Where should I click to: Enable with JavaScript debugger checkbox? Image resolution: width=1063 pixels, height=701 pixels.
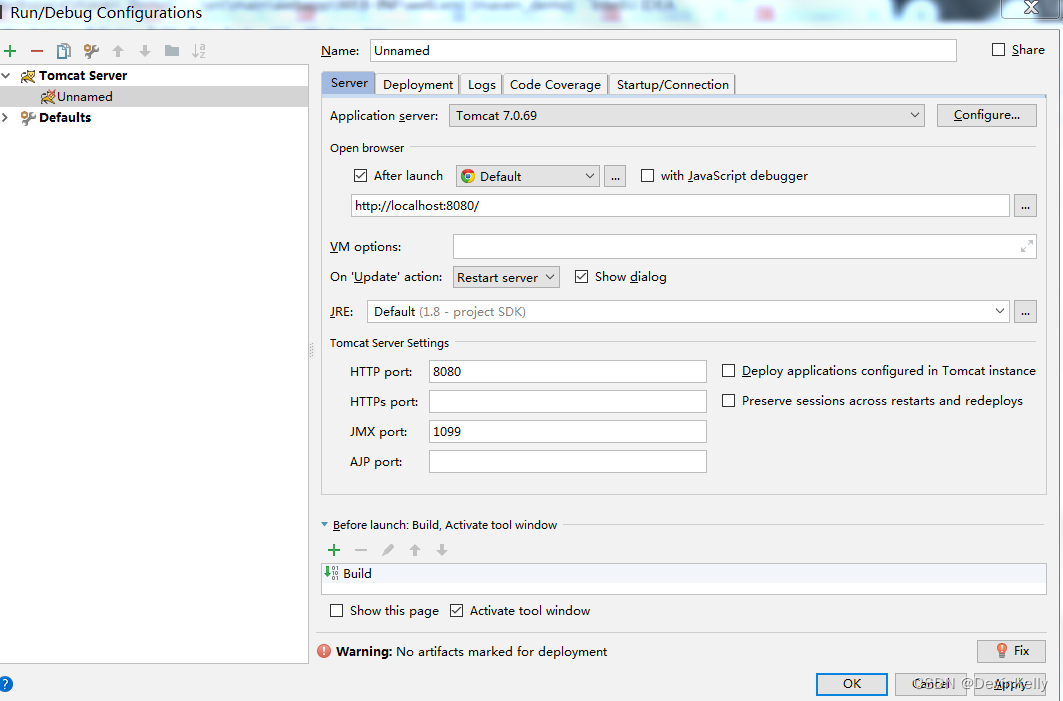[647, 176]
